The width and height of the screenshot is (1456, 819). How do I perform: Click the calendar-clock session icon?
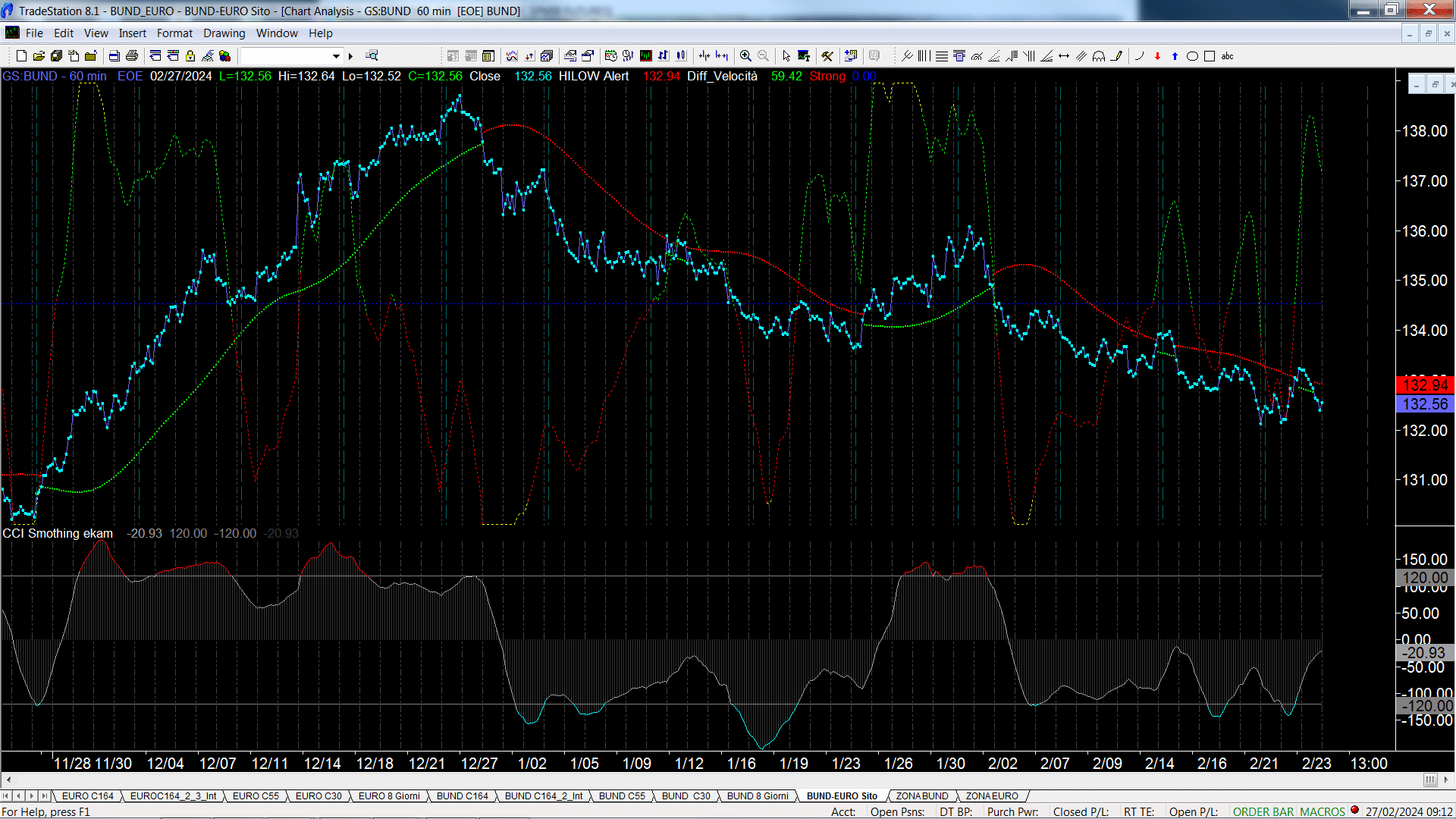(x=610, y=56)
